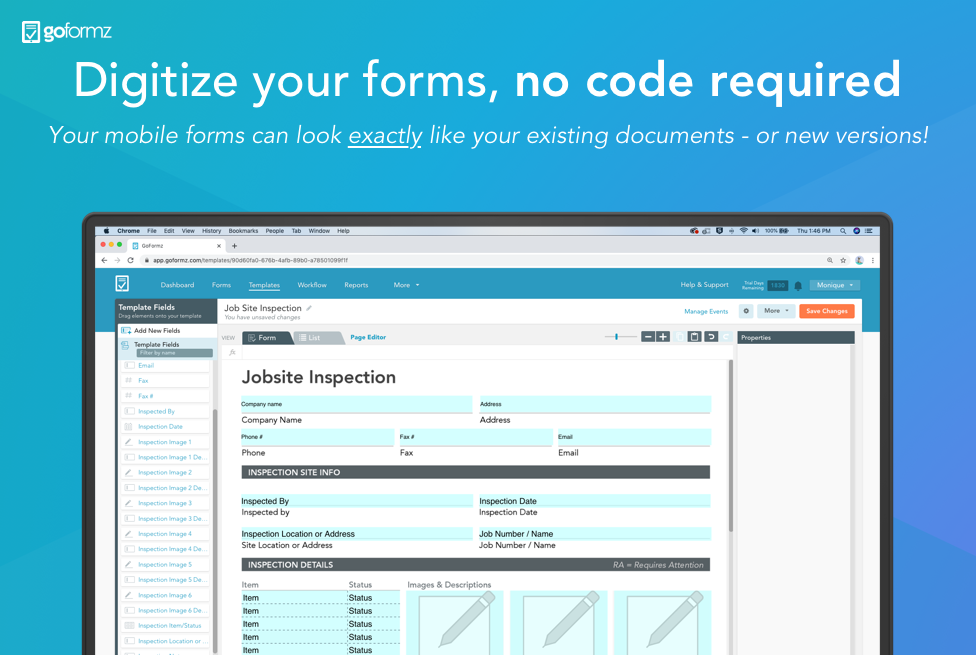This screenshot has width=976, height=655.
Task: Open the Monique user dropdown
Action: [x=834, y=285]
